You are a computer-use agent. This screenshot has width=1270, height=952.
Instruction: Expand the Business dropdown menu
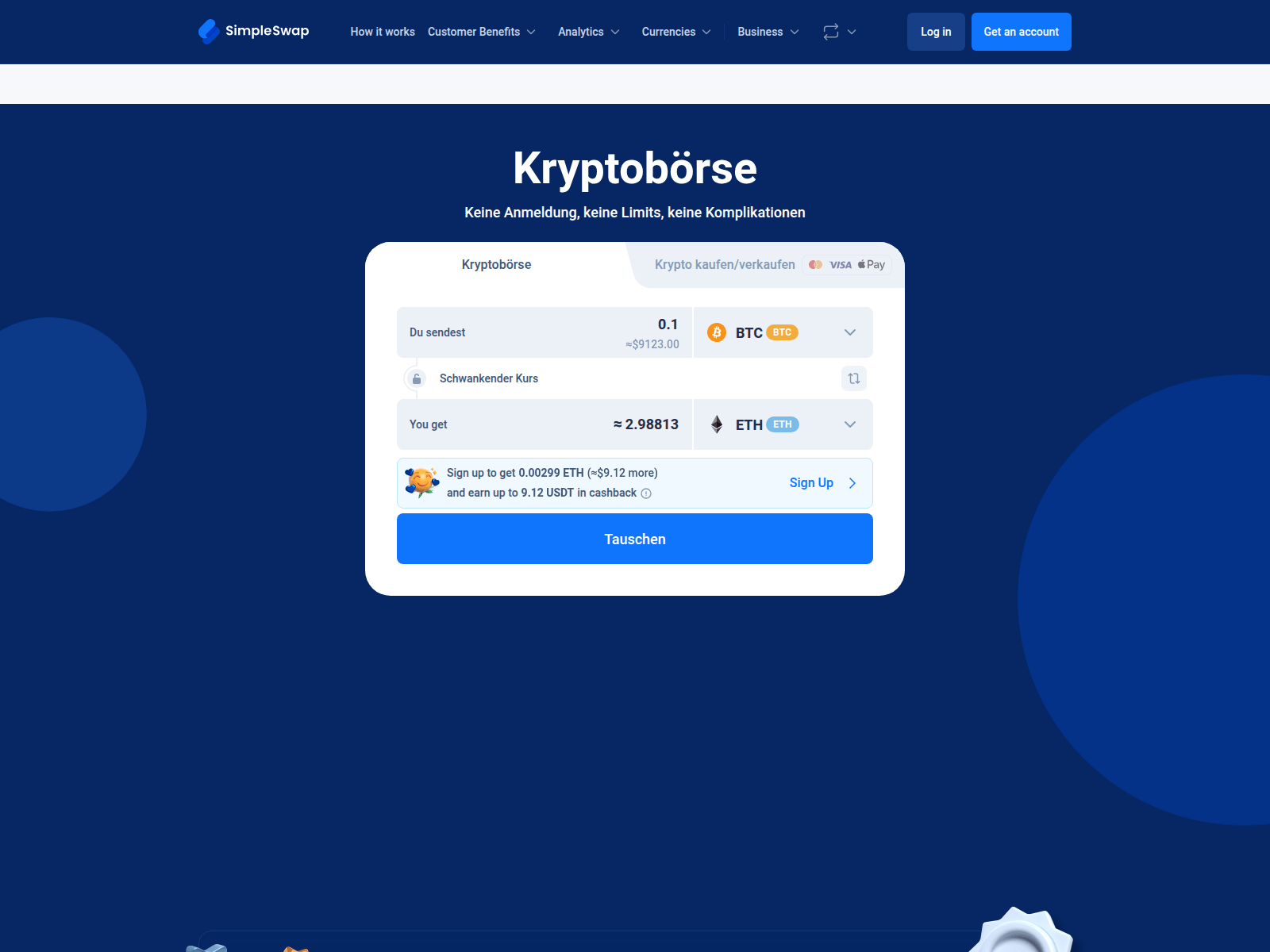[768, 32]
